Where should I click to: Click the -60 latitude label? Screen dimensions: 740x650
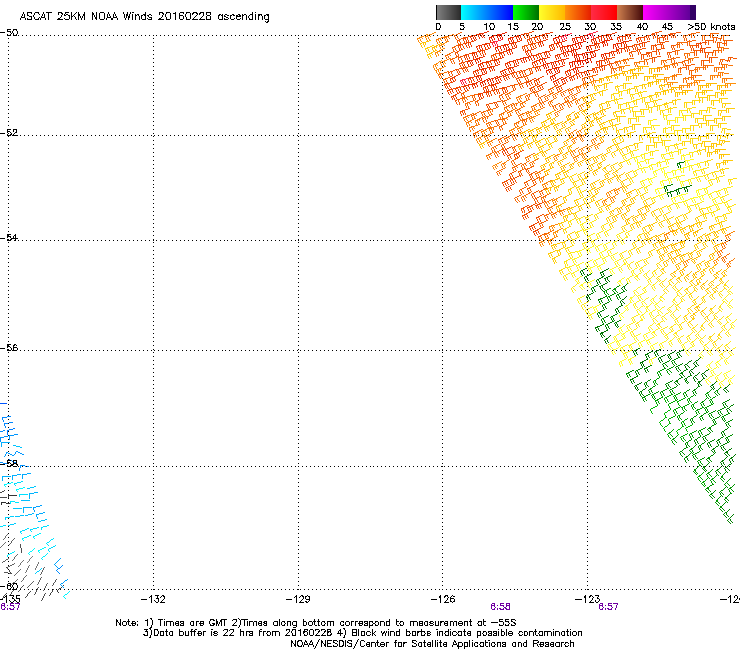9,586
